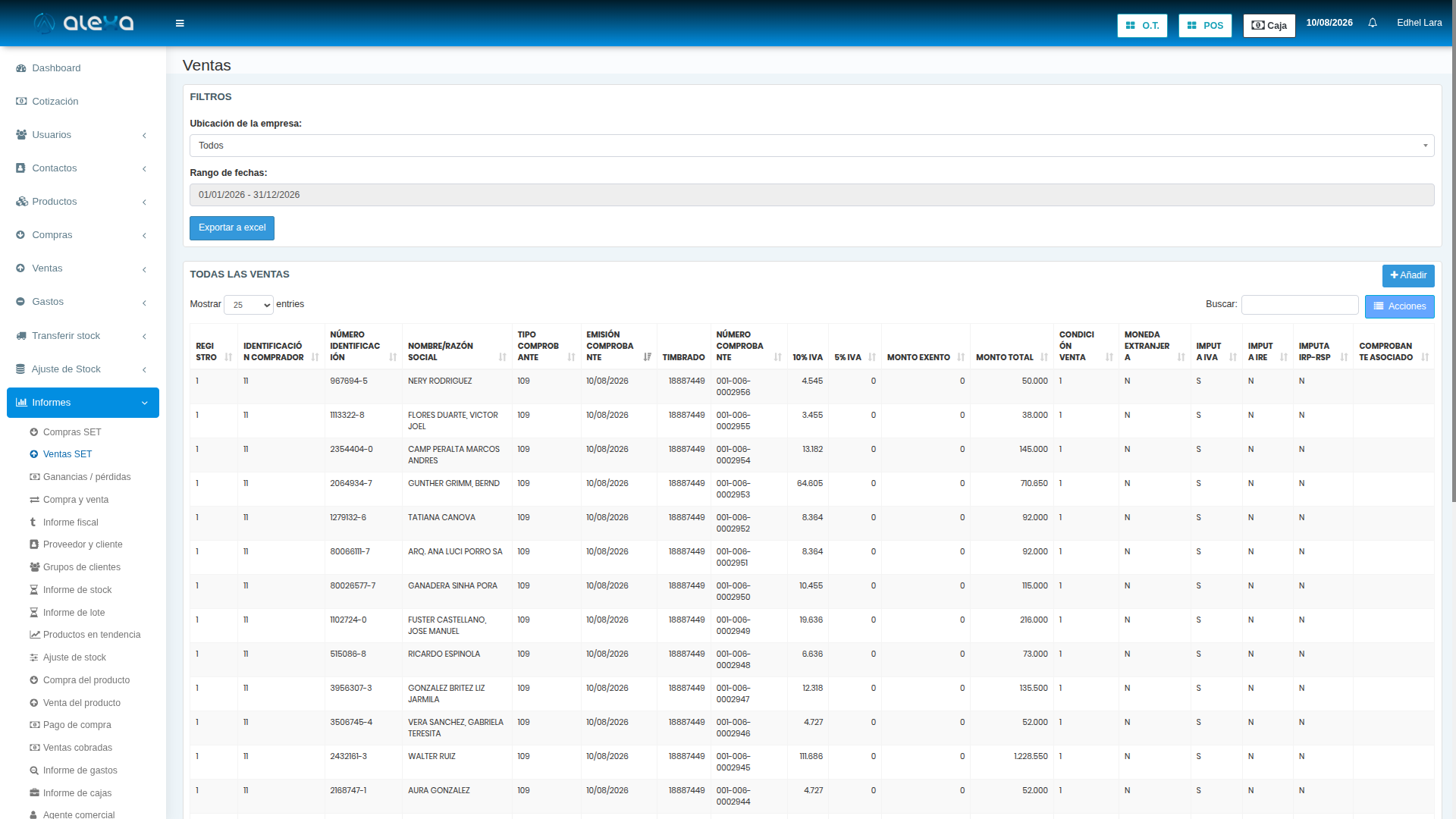
Task: Open the Edhel Lara user menu
Action: [x=1420, y=23]
